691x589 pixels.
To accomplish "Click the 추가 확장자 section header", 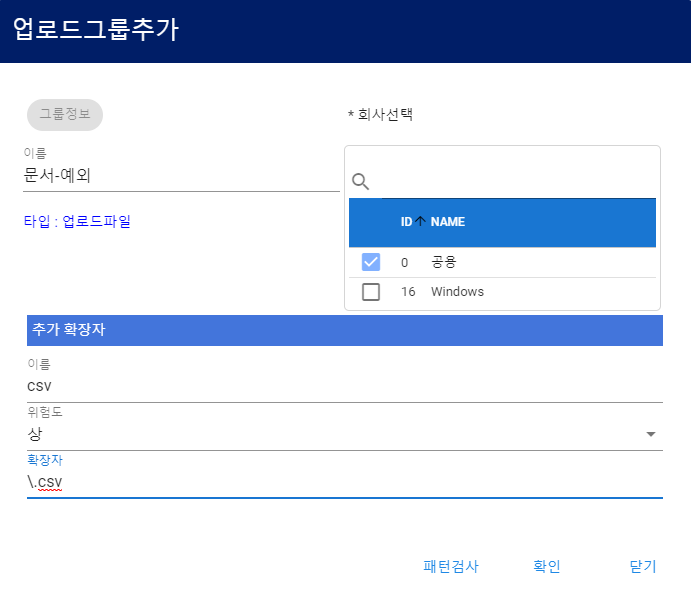I will (x=345, y=330).
